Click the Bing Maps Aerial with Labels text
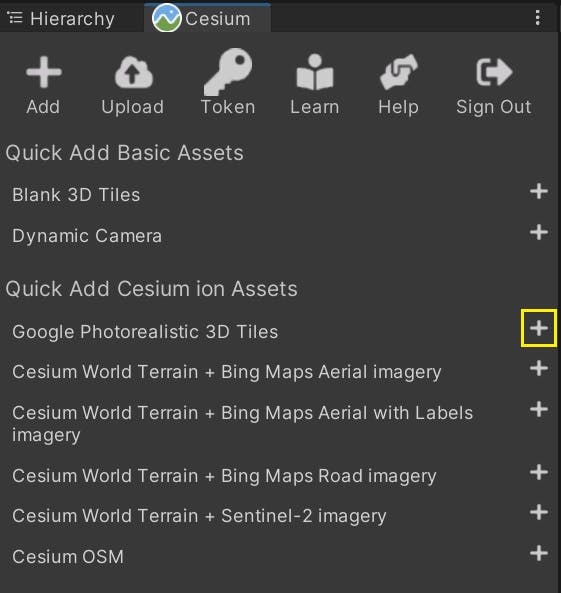This screenshot has height=593, width=561. 242,424
